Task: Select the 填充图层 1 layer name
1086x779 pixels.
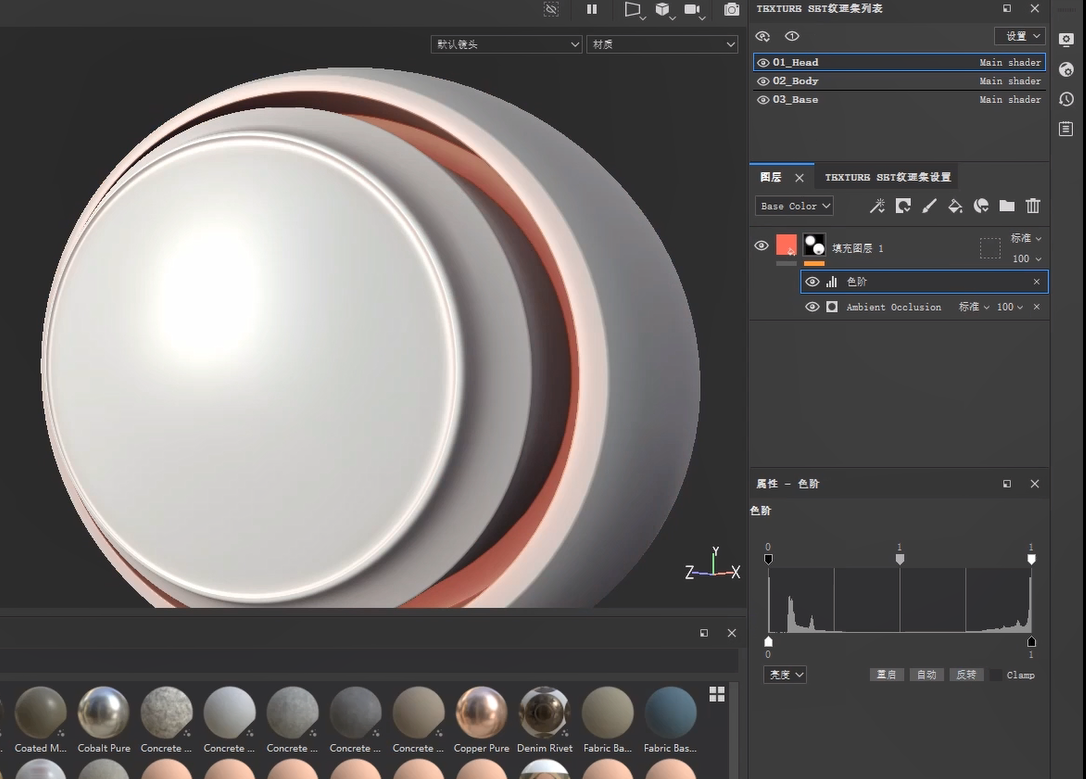Action: 857,248
